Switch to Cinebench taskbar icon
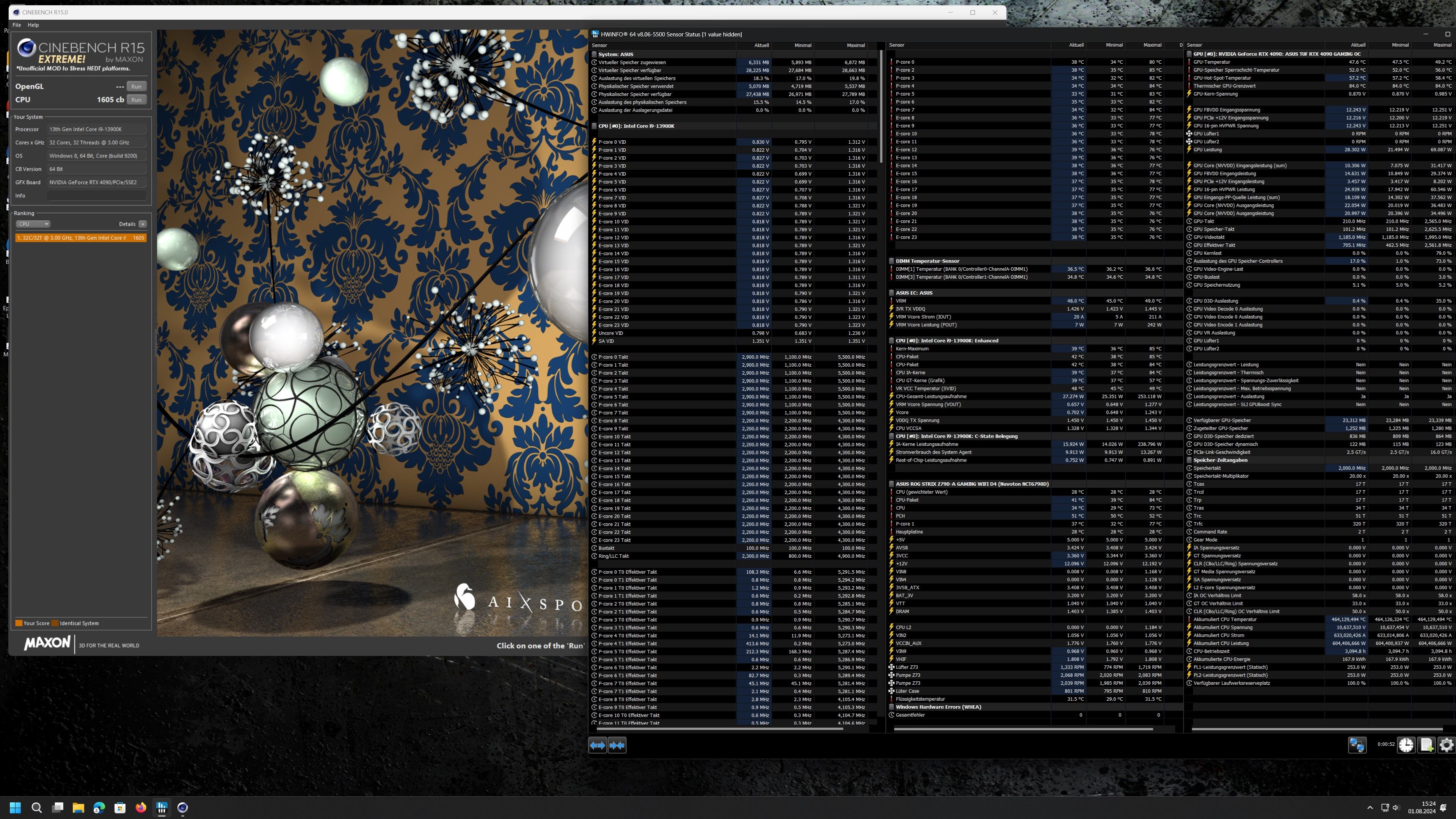This screenshot has height=819, width=1456. pyautogui.click(x=182, y=807)
